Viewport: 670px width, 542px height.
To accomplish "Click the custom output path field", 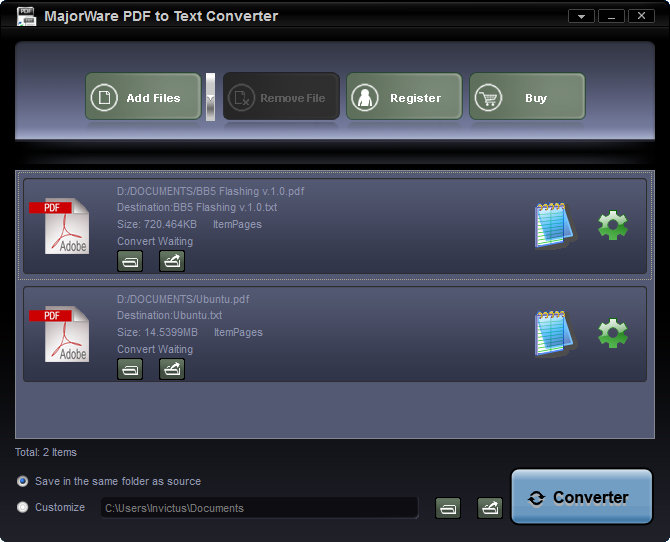I will [x=259, y=508].
